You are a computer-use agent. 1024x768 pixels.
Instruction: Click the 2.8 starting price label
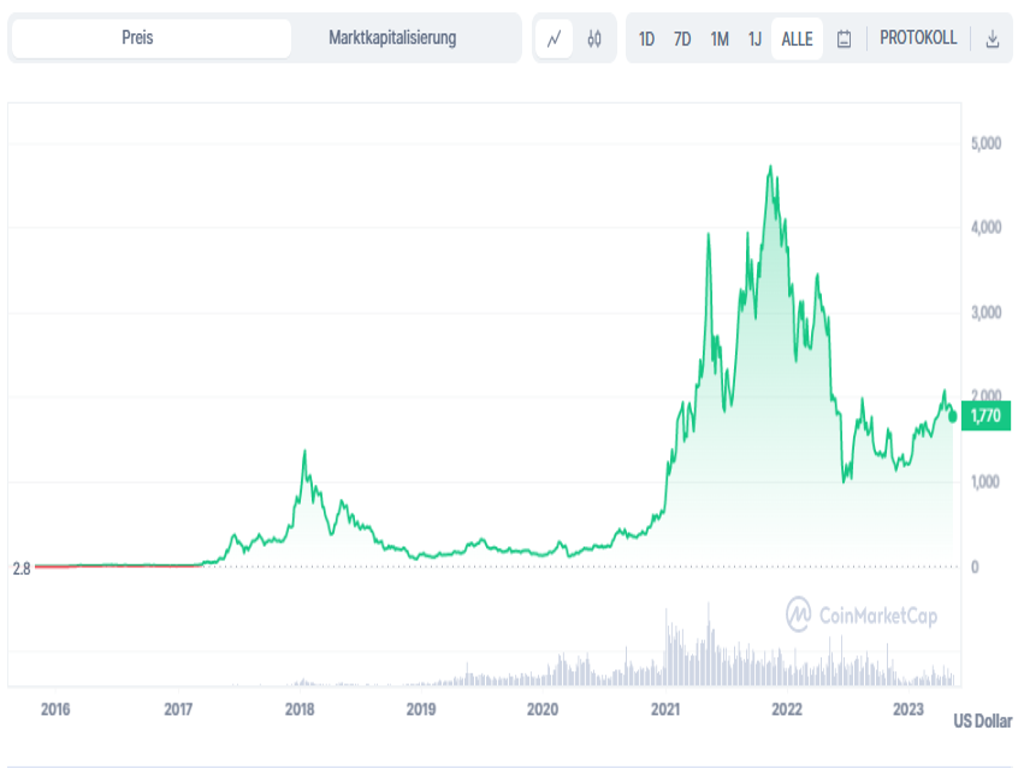coord(21,568)
